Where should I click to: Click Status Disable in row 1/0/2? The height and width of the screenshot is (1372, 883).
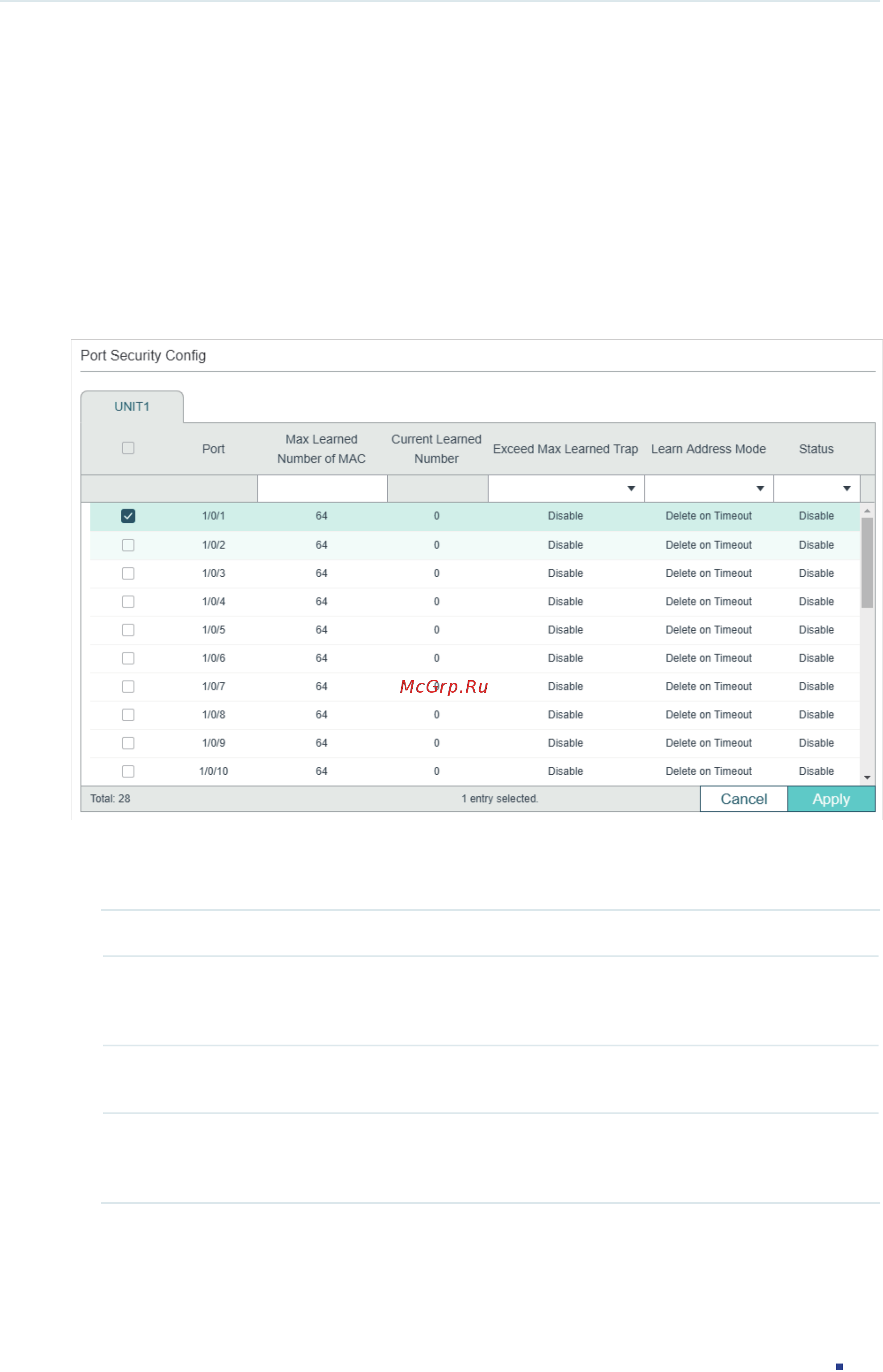(x=817, y=545)
